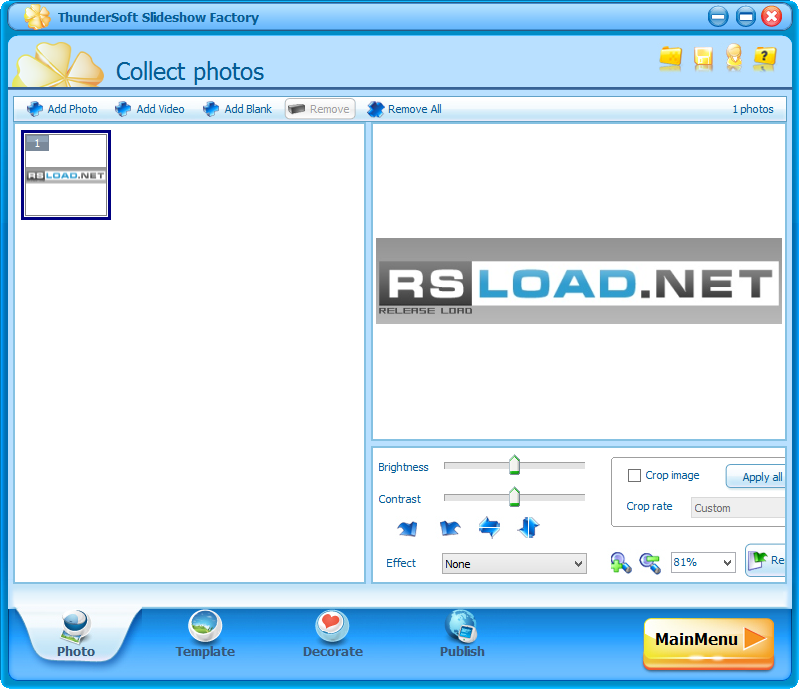The height and width of the screenshot is (690, 800).
Task: Click the Remove button
Action: [x=319, y=109]
